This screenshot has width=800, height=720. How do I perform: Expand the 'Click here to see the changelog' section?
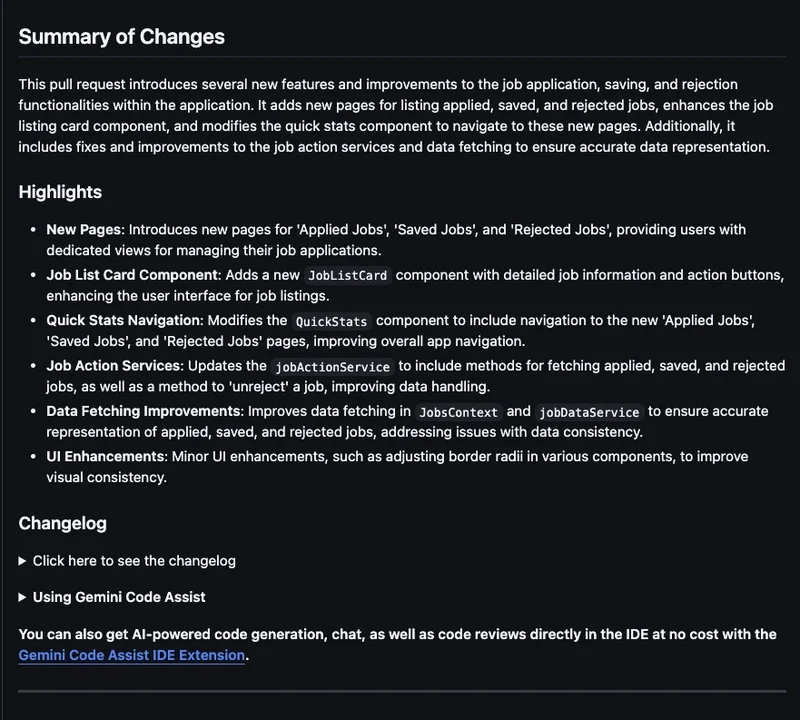[x=134, y=561]
